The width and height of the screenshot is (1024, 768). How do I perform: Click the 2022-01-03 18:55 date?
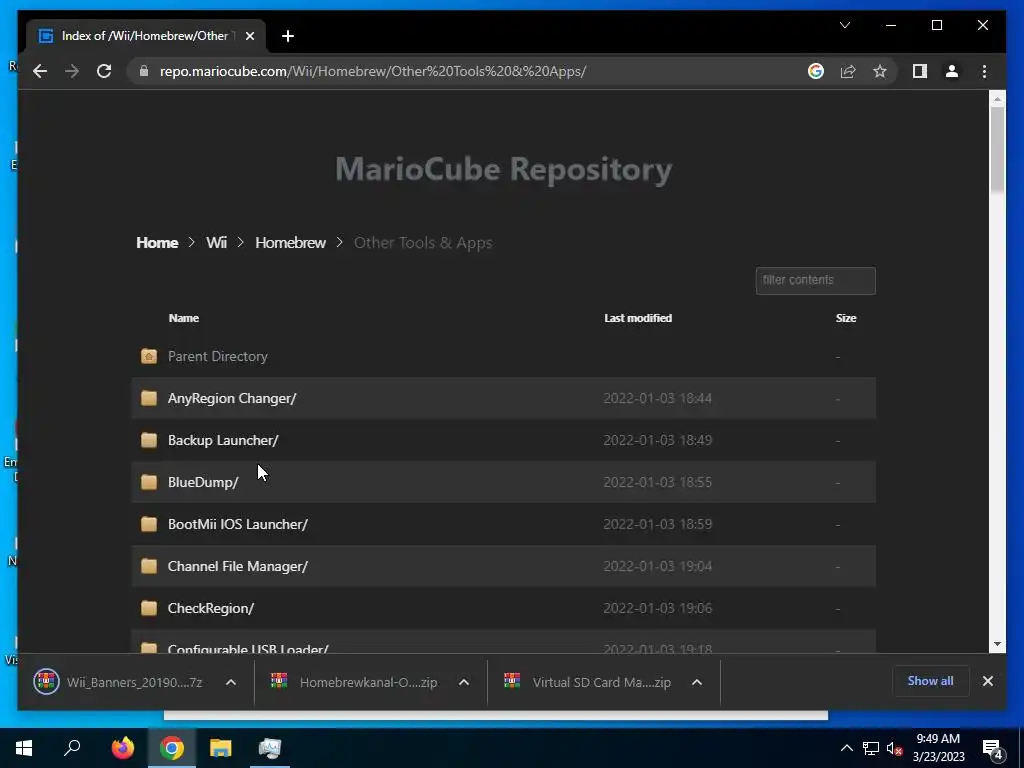[657, 482]
